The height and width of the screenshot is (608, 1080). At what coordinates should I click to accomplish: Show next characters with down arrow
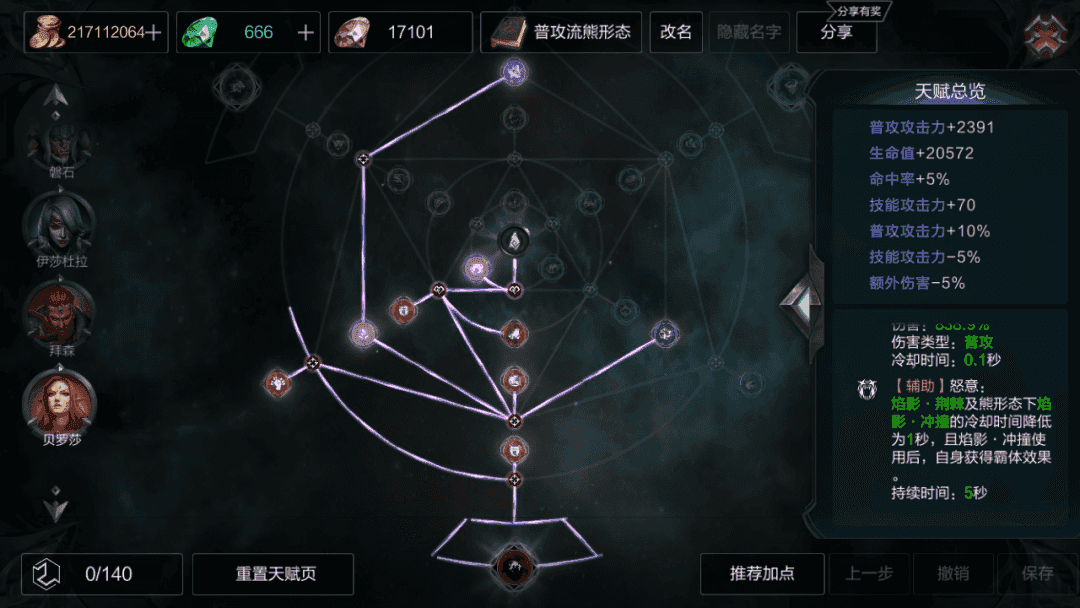pos(56,507)
